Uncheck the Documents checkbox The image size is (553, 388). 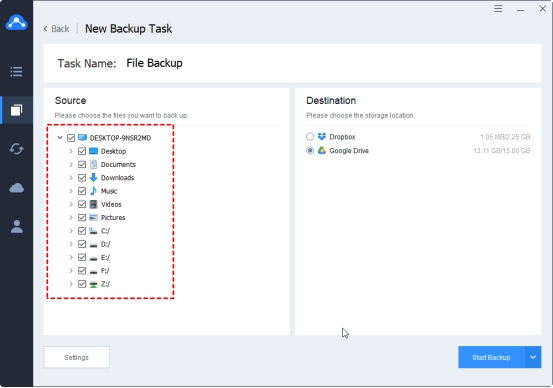click(82, 164)
